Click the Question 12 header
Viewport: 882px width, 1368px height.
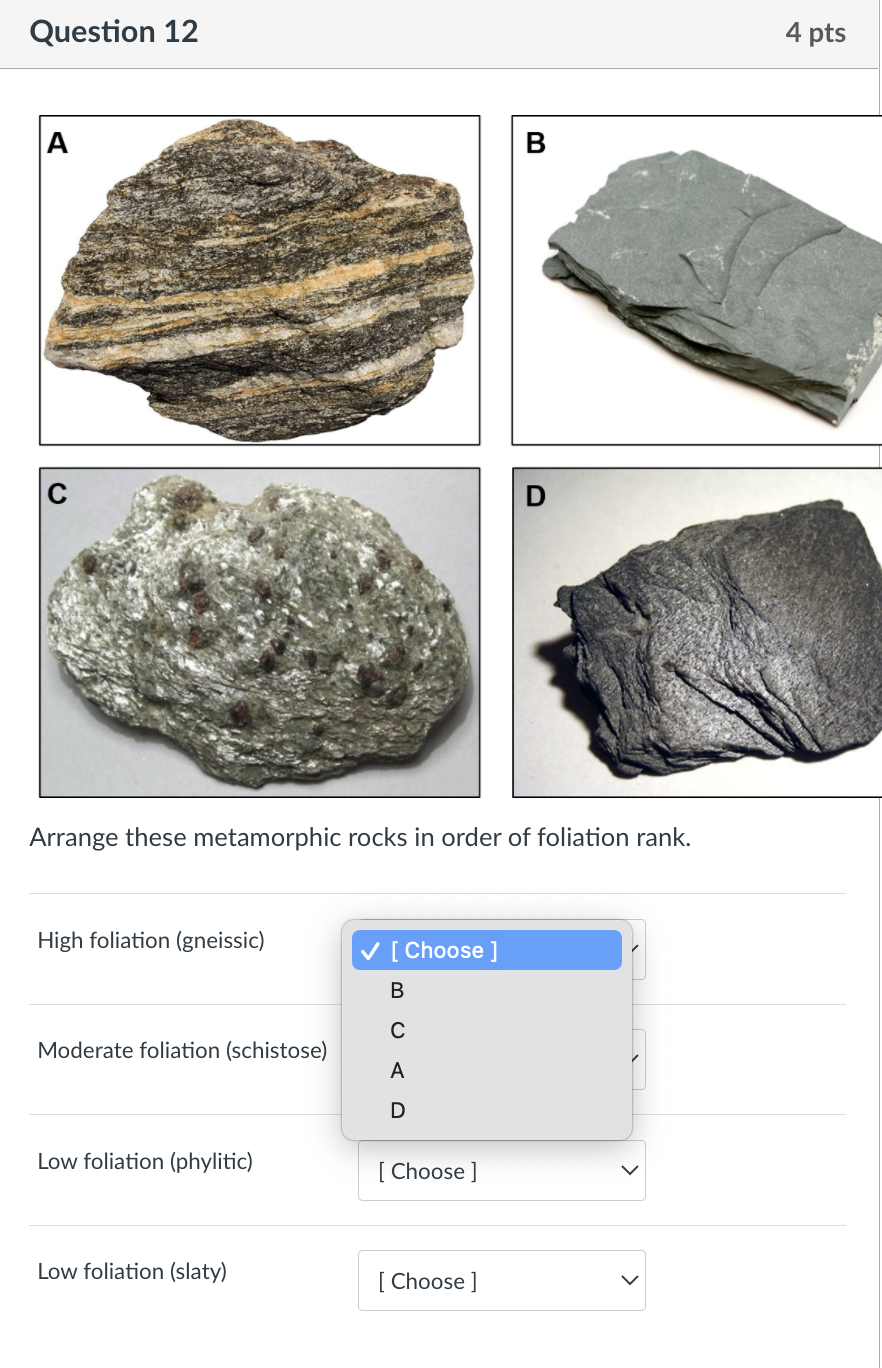(114, 32)
